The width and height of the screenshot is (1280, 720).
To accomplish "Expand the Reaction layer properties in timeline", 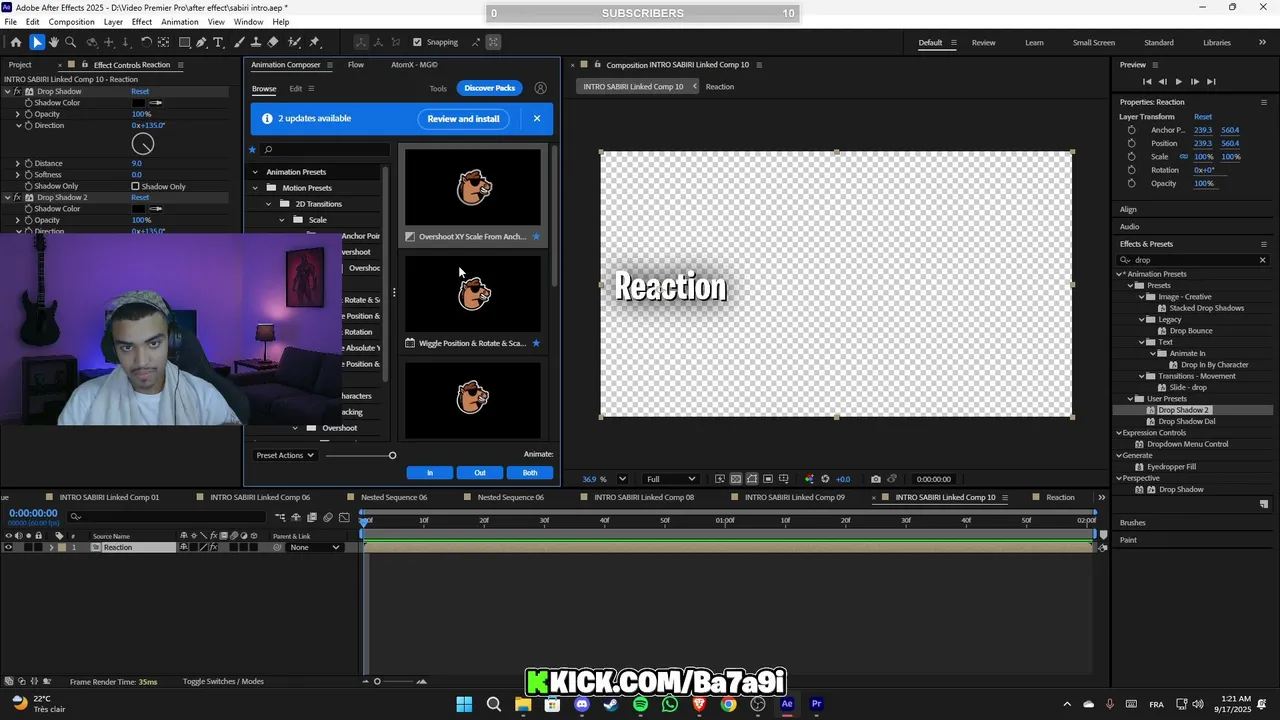I will (x=51, y=547).
